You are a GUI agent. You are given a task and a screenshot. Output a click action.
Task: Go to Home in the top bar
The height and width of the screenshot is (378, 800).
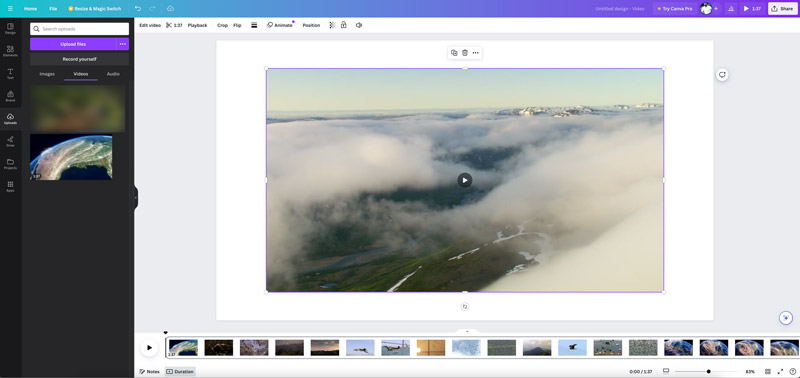pos(31,9)
